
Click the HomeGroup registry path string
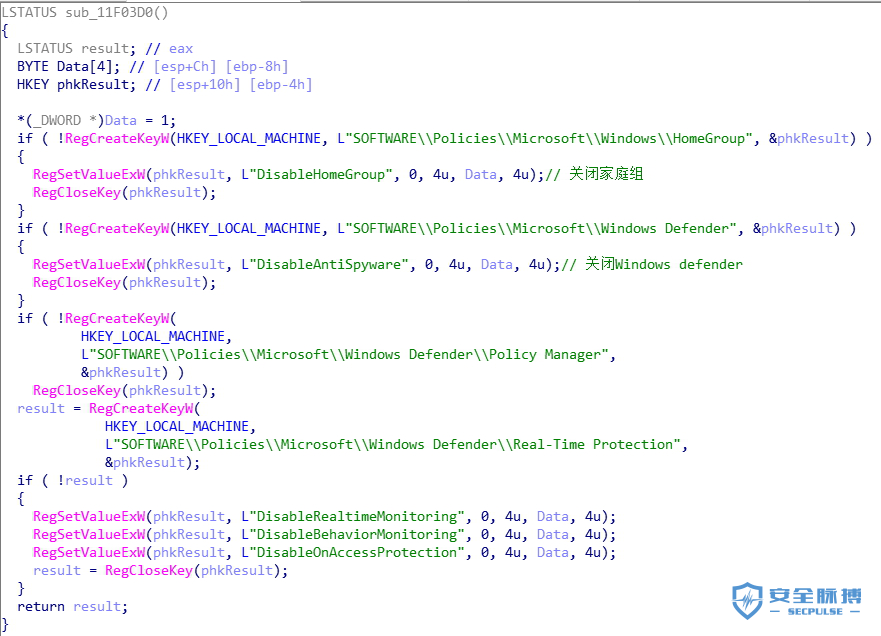coord(545,138)
